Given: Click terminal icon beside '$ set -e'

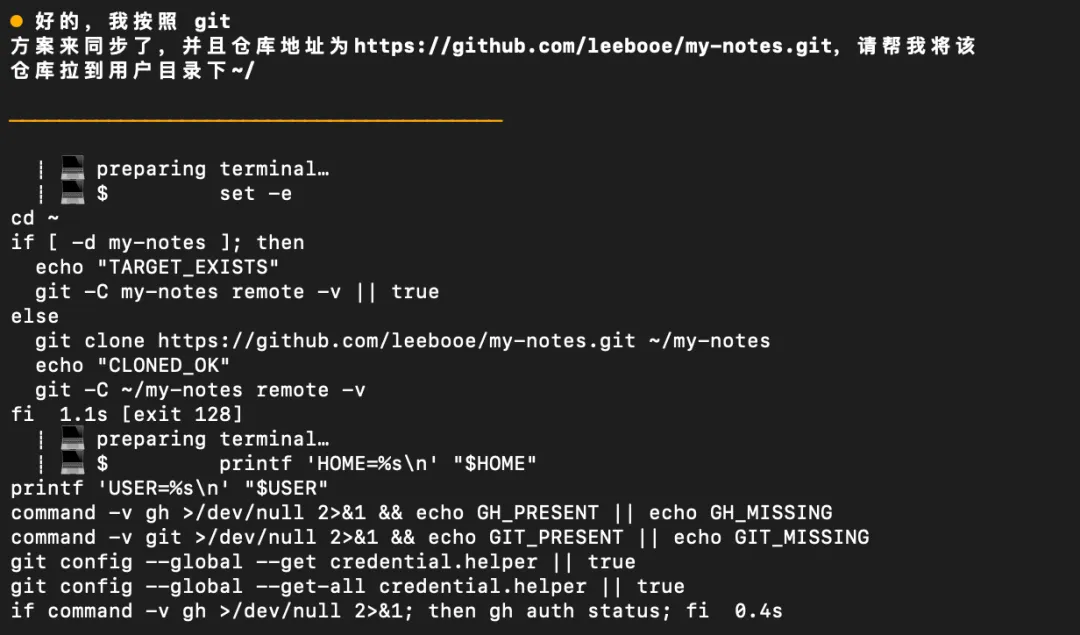Looking at the screenshot, I should click(72, 193).
